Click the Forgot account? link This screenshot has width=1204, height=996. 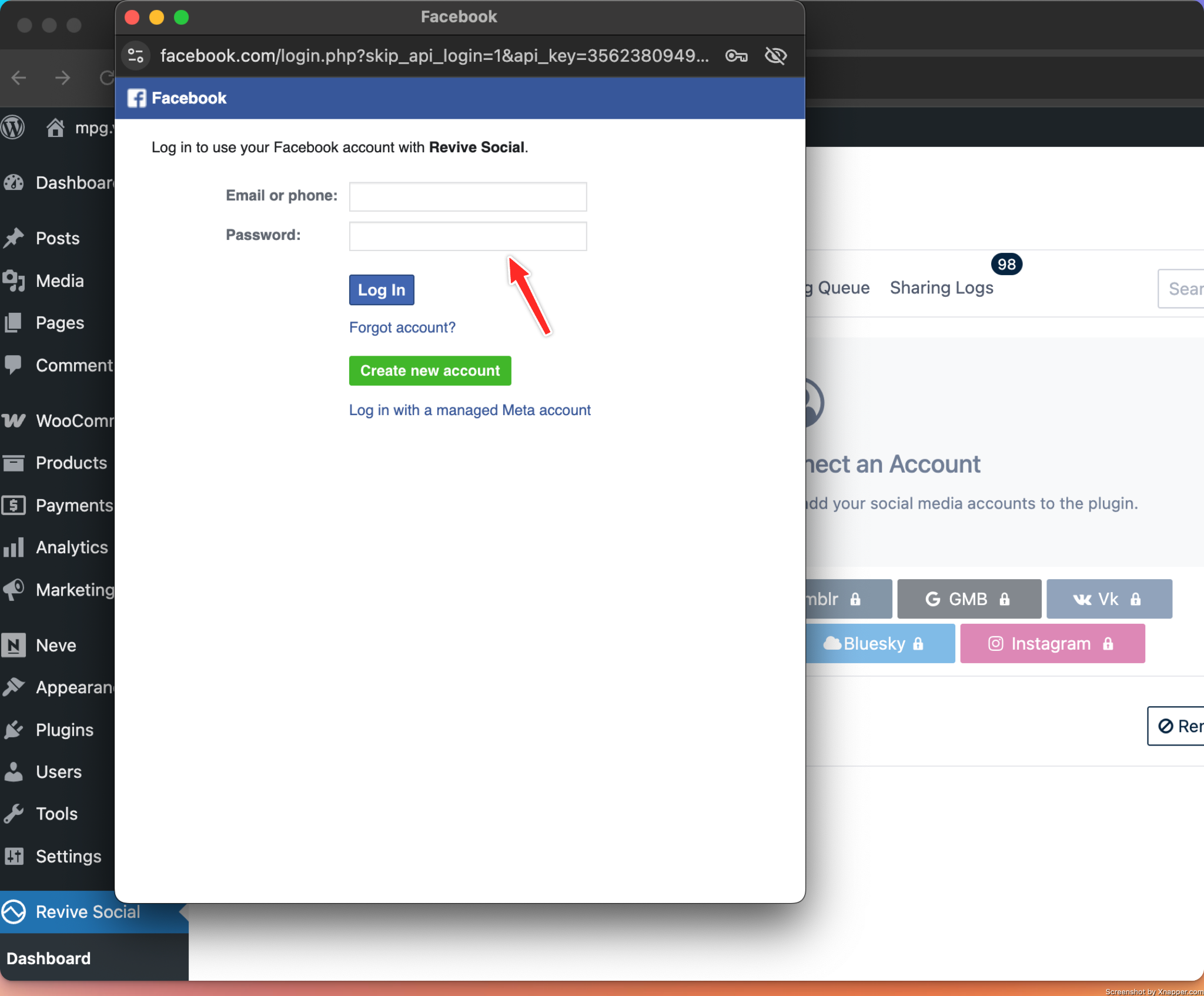(x=402, y=327)
